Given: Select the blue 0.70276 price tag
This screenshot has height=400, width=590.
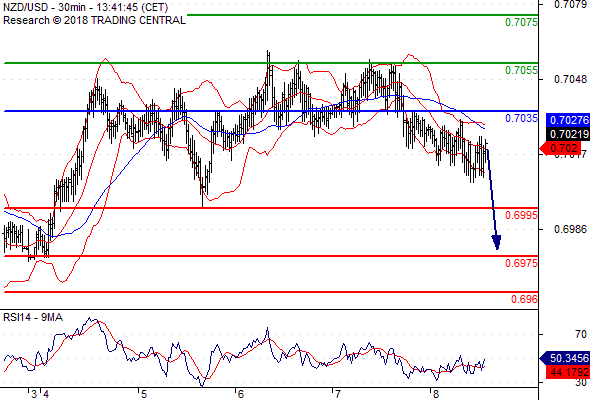Looking at the screenshot, I should tap(568, 120).
